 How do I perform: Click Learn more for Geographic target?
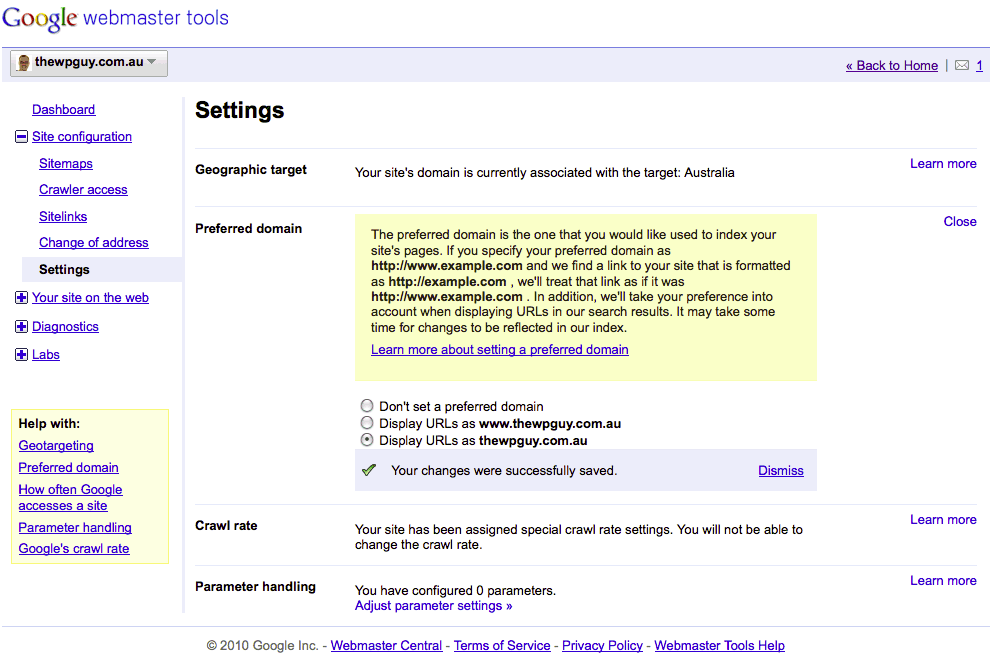tap(943, 164)
